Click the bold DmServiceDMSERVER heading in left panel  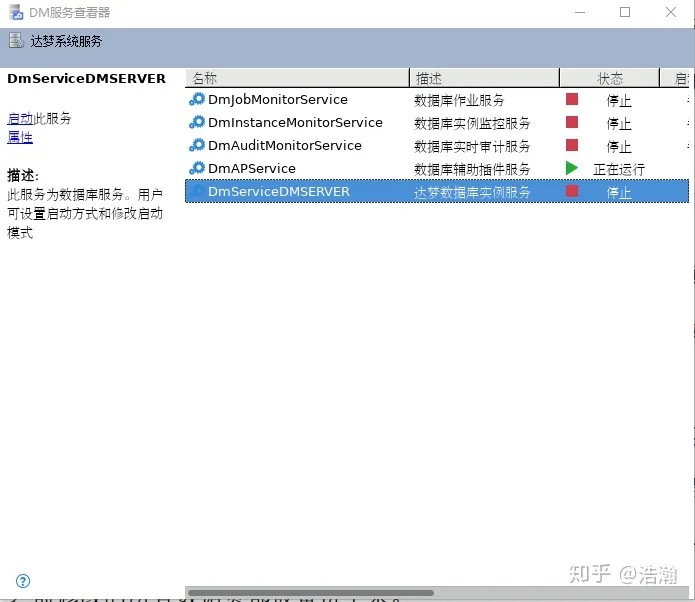point(86,78)
